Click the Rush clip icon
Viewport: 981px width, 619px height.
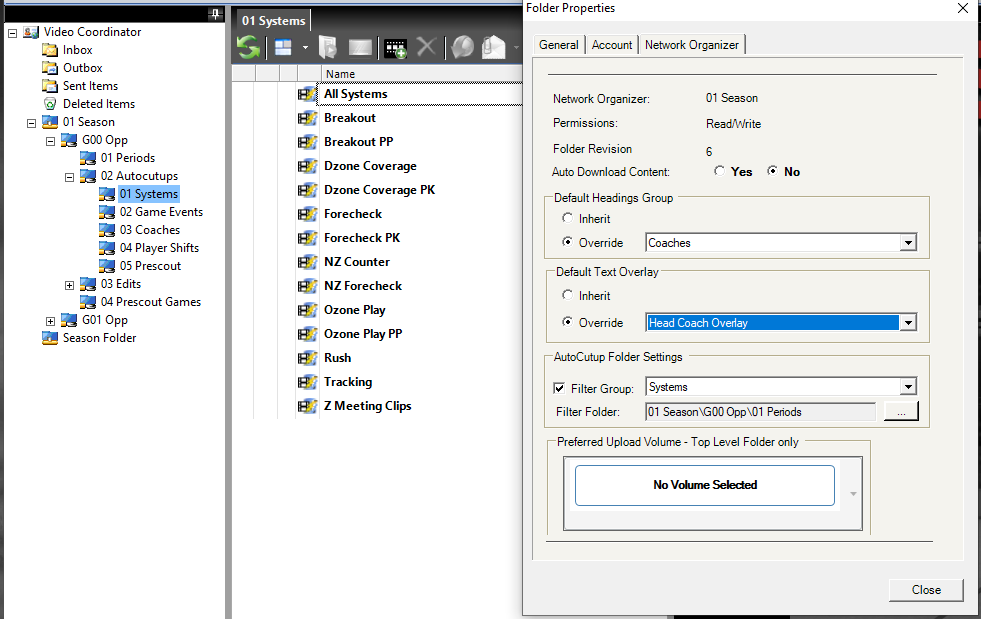[x=307, y=358]
